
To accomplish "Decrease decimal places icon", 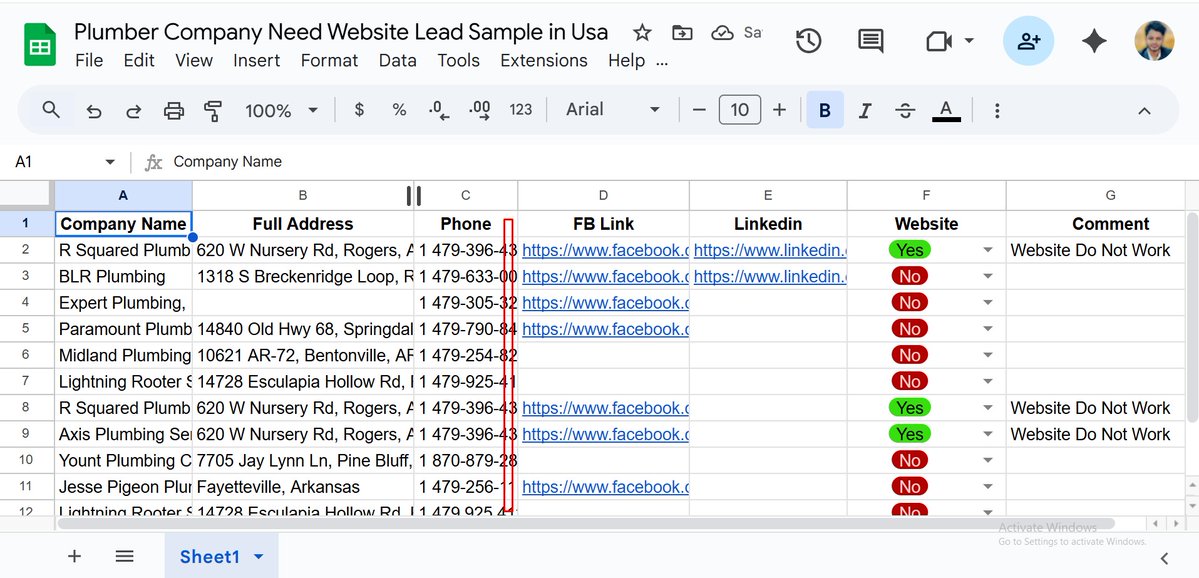I will coord(439,111).
